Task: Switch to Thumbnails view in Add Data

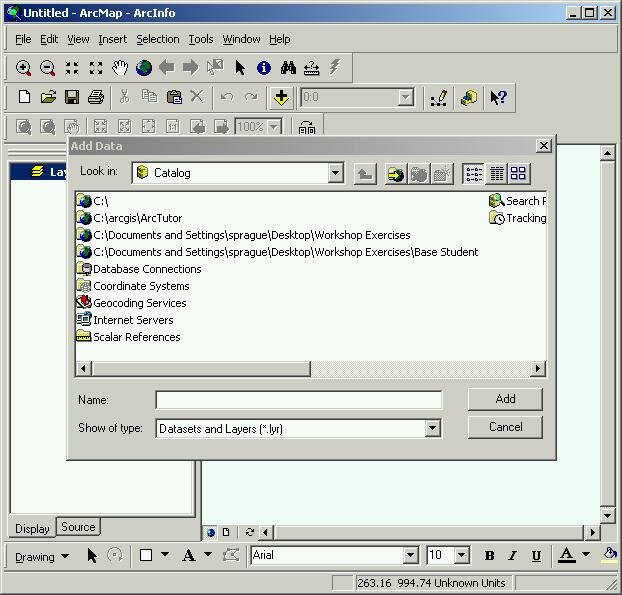Action: click(x=518, y=174)
